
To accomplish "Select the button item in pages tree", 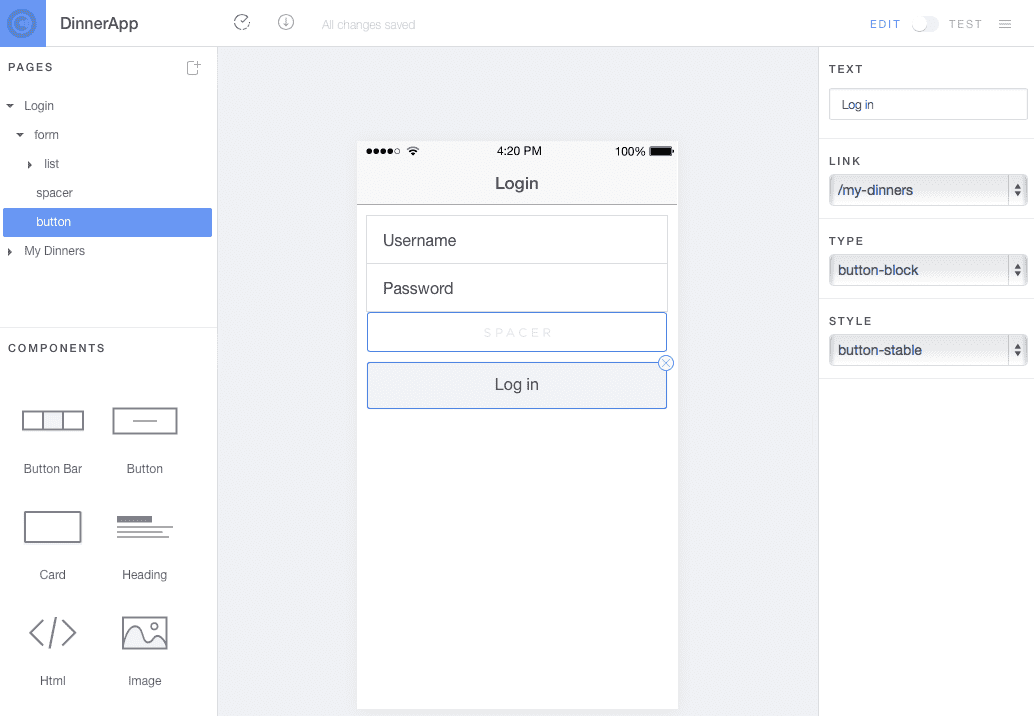I will 107,222.
